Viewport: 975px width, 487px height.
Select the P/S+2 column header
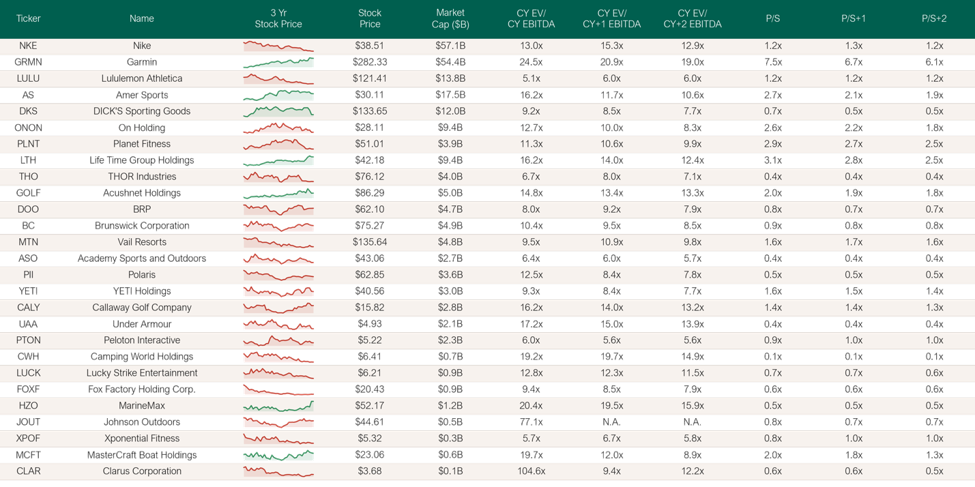(x=934, y=19)
